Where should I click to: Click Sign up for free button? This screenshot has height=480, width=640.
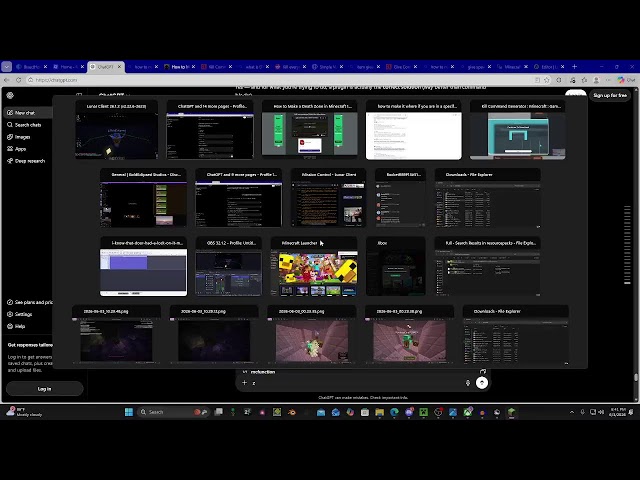pos(610,95)
